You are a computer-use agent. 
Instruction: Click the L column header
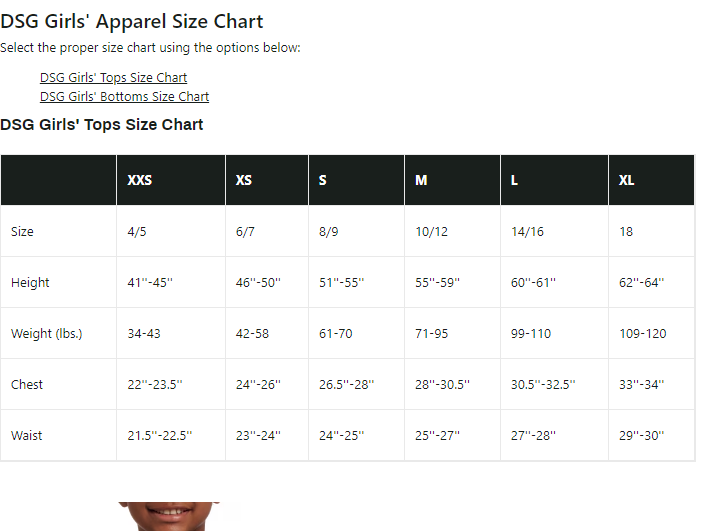pyautogui.click(x=515, y=180)
